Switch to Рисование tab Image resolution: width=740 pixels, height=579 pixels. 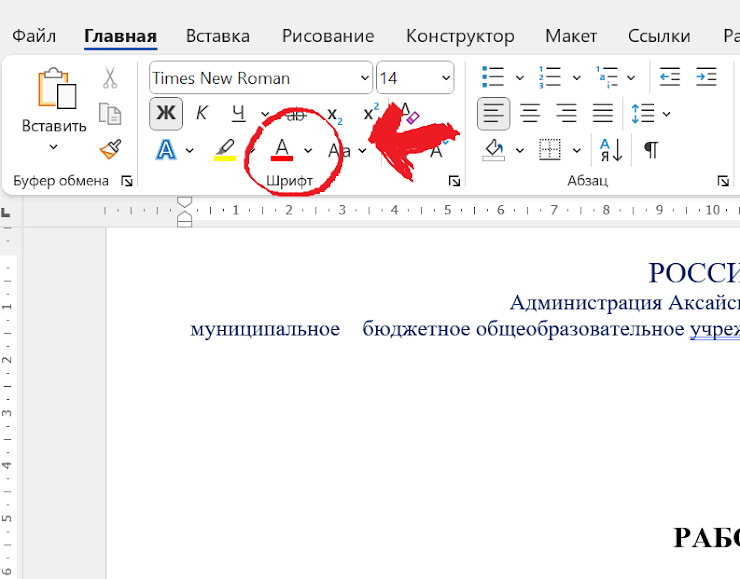coord(328,36)
